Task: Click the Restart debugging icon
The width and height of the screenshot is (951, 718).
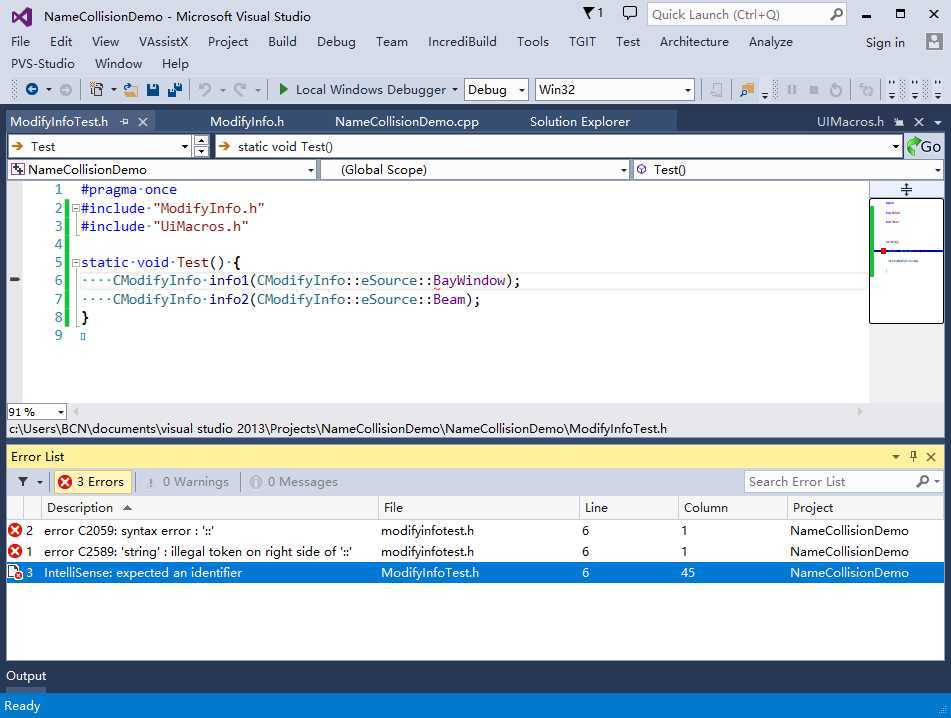Action: [836, 90]
